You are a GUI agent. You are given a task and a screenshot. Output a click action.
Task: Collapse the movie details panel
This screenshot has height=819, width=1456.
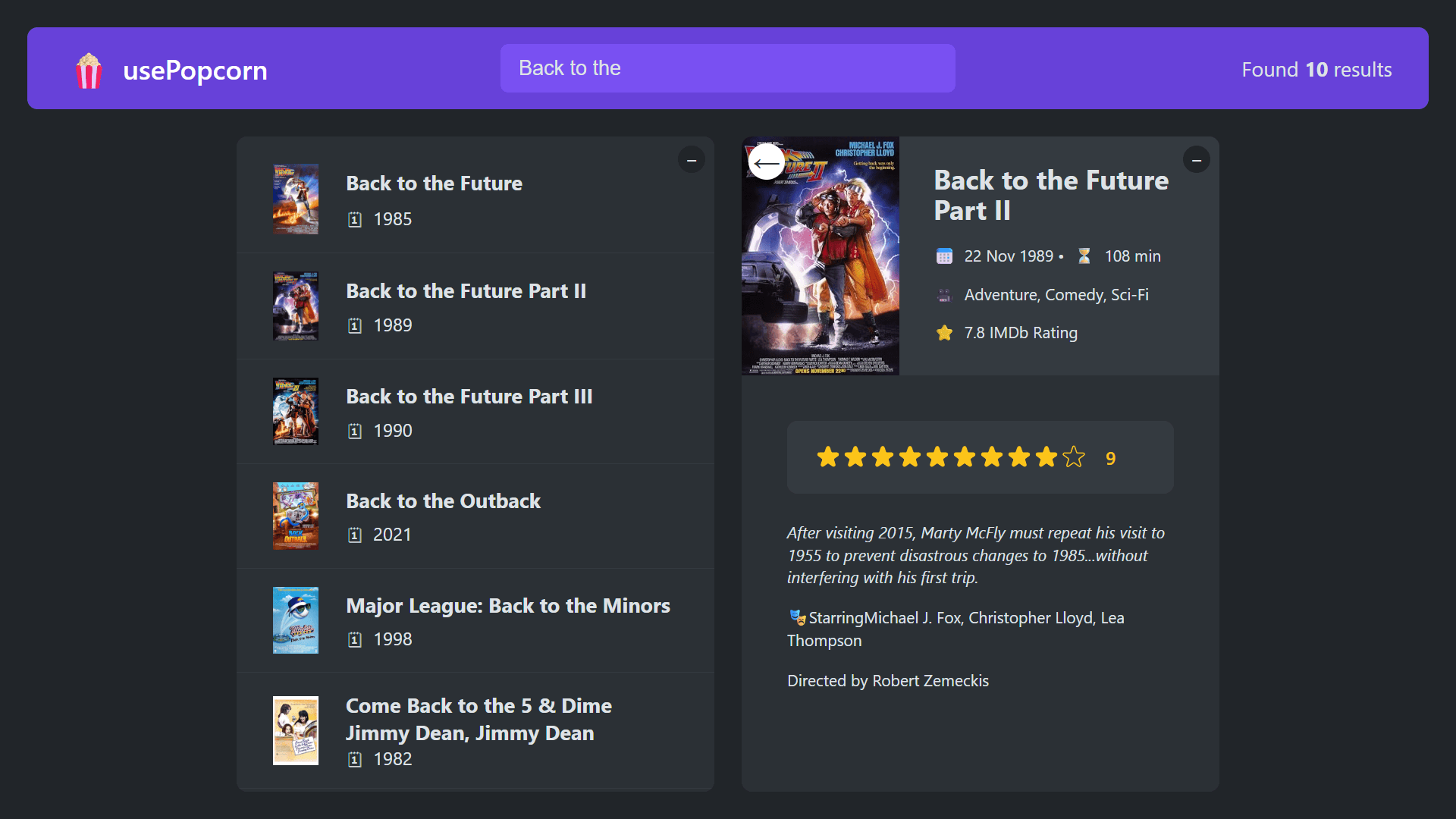pos(1196,160)
